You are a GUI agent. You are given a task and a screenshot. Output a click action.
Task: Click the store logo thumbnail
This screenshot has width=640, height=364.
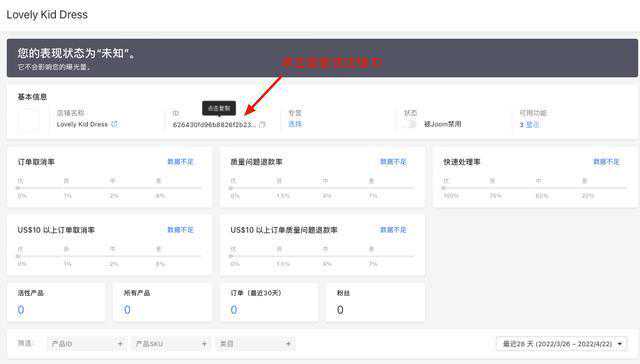(29, 120)
